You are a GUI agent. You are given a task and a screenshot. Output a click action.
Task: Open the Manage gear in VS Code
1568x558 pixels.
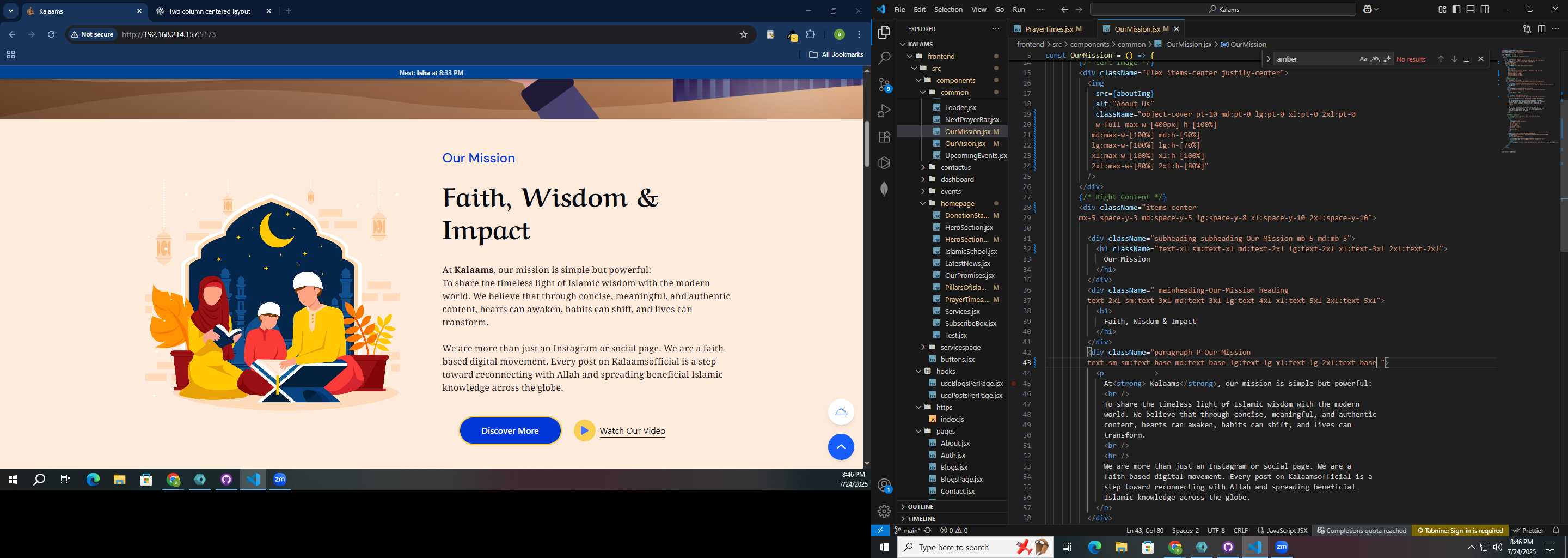point(884,512)
